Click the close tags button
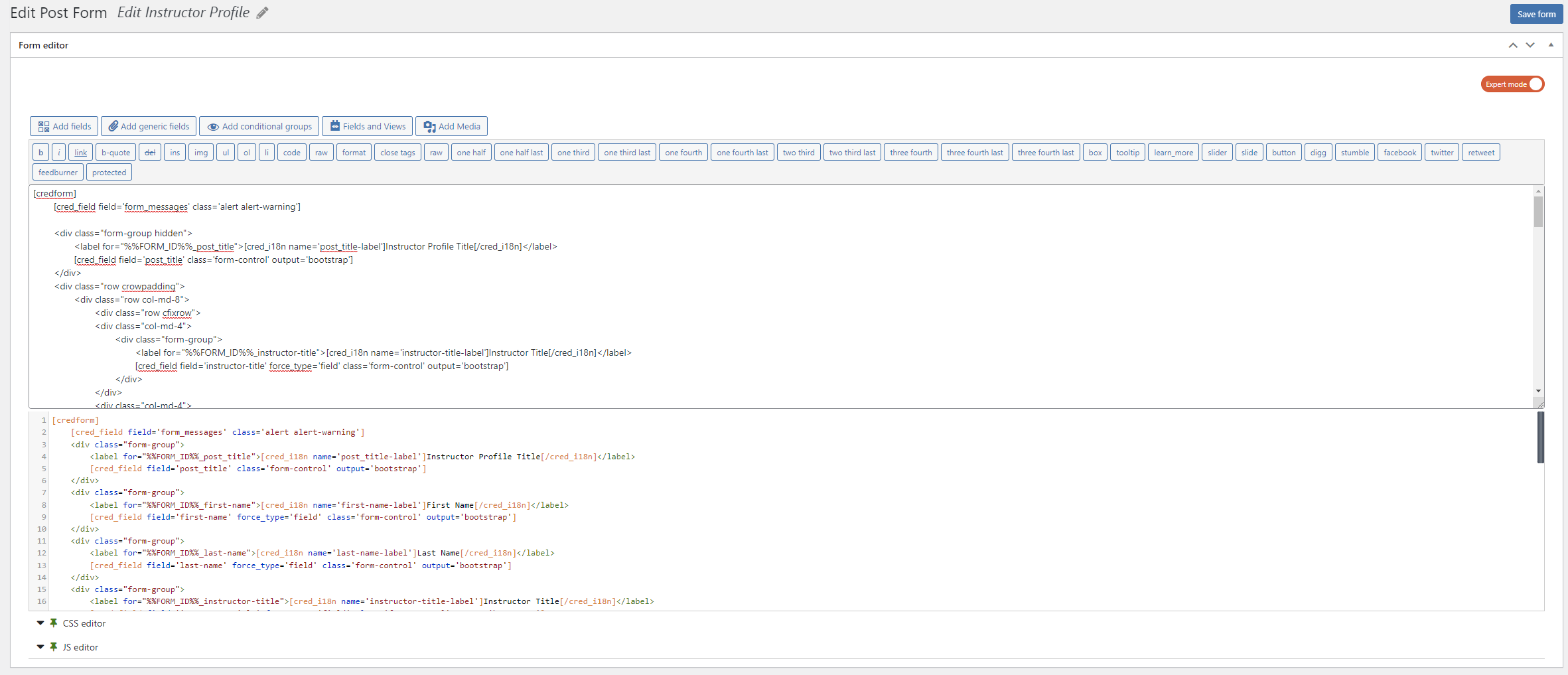The width and height of the screenshot is (1568, 675). 397,153
